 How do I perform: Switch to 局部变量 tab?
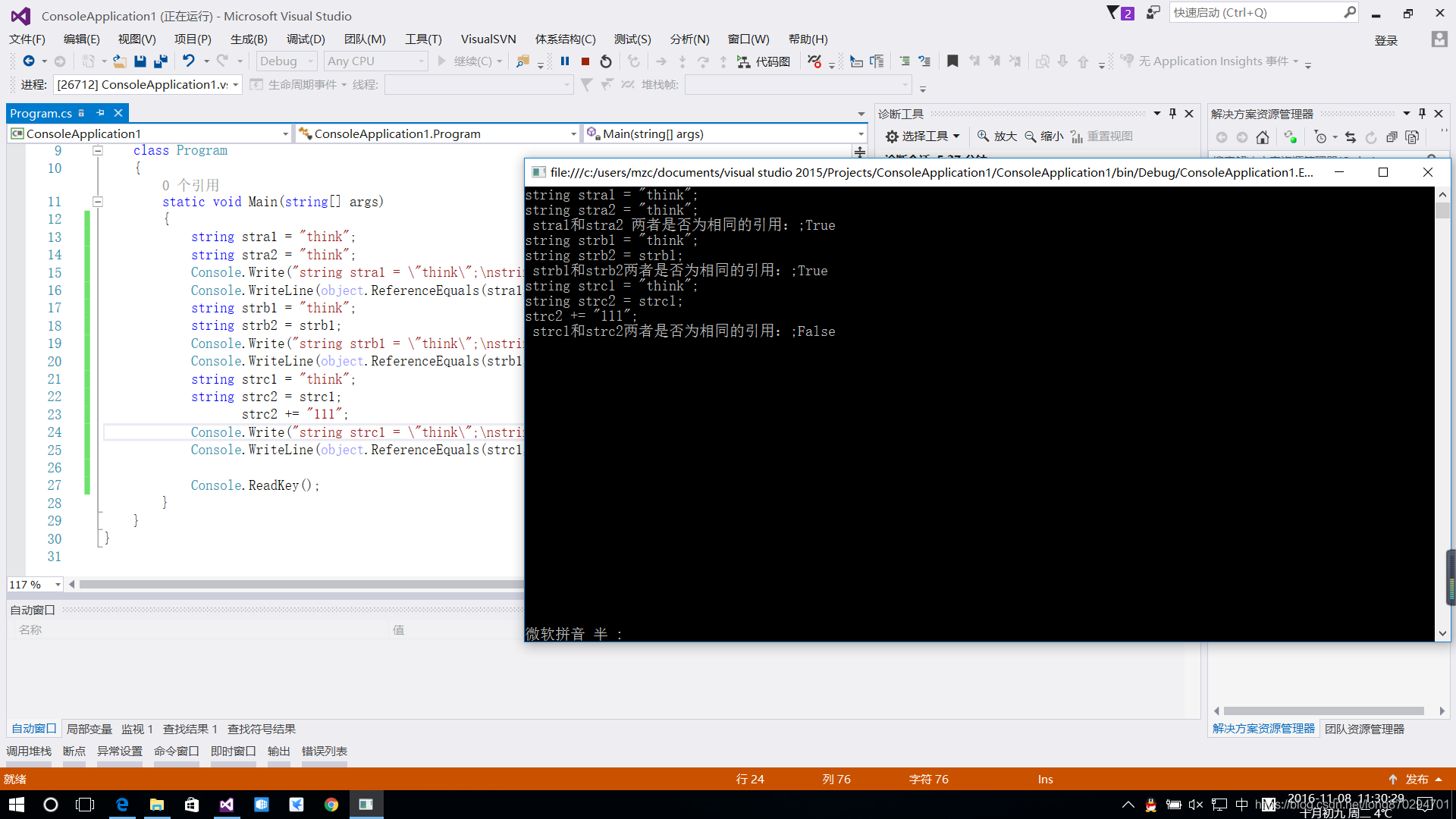click(x=89, y=730)
